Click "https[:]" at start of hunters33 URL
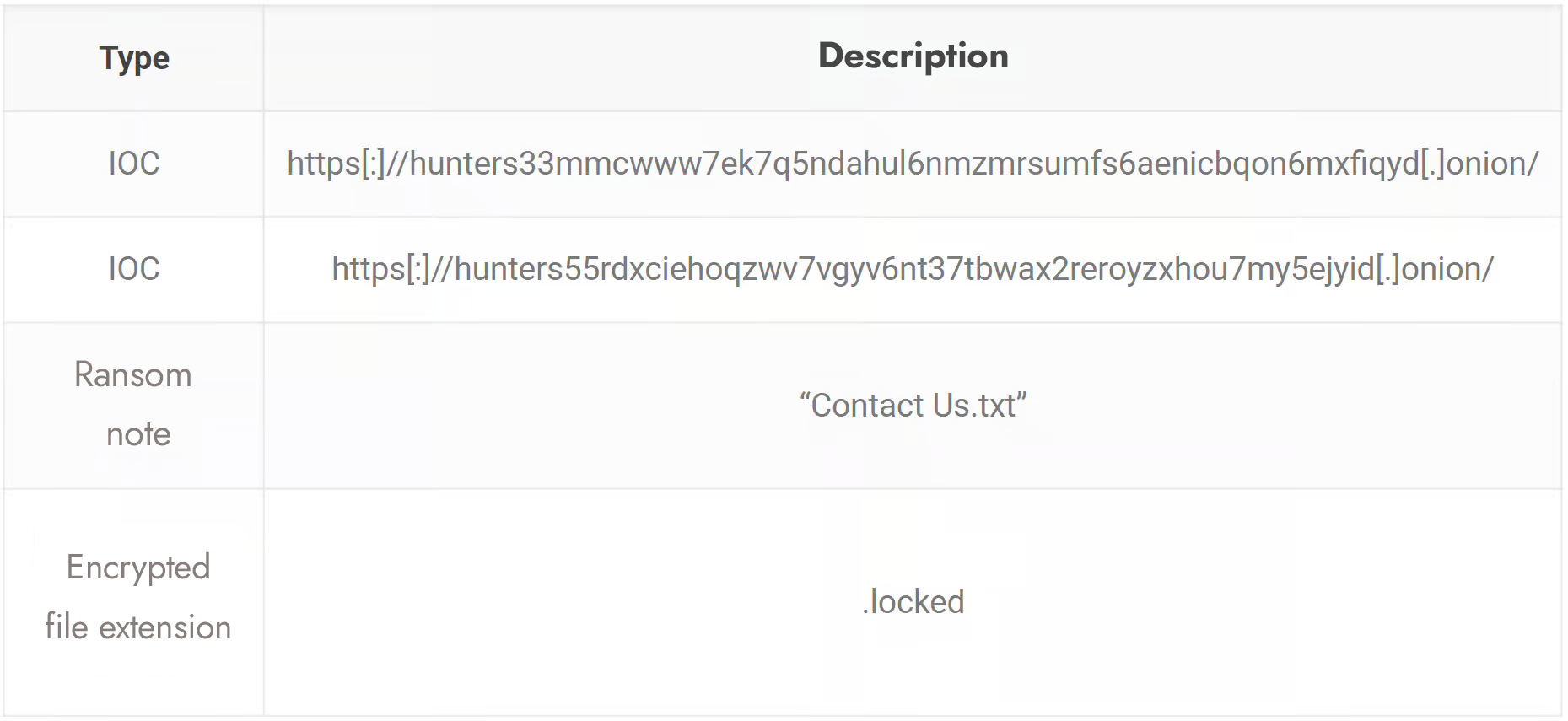Image resolution: width=1568 pixels, height=721 pixels. [x=337, y=164]
